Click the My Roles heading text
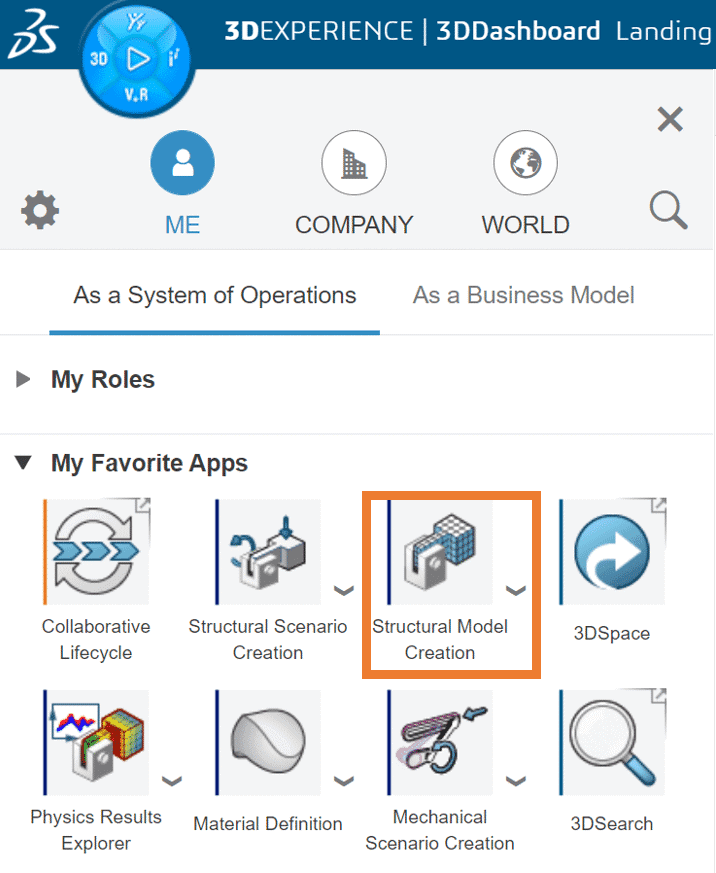716x873 pixels. tap(103, 380)
